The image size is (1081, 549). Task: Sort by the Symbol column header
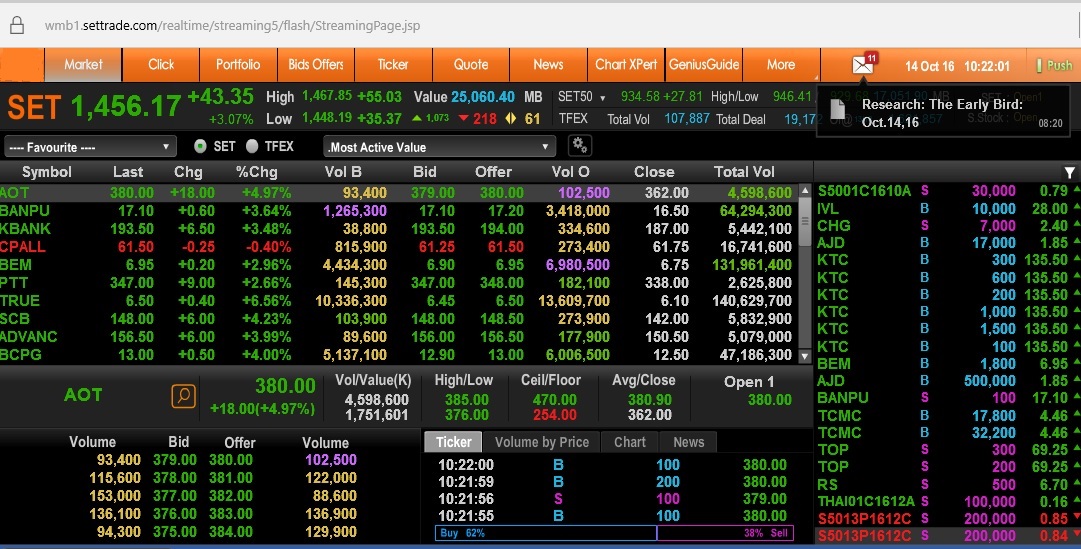(47, 172)
